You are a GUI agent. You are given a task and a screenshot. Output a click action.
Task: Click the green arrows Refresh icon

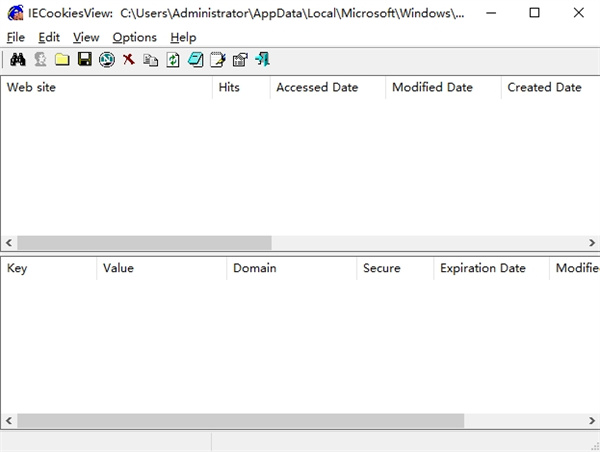[x=173, y=60]
